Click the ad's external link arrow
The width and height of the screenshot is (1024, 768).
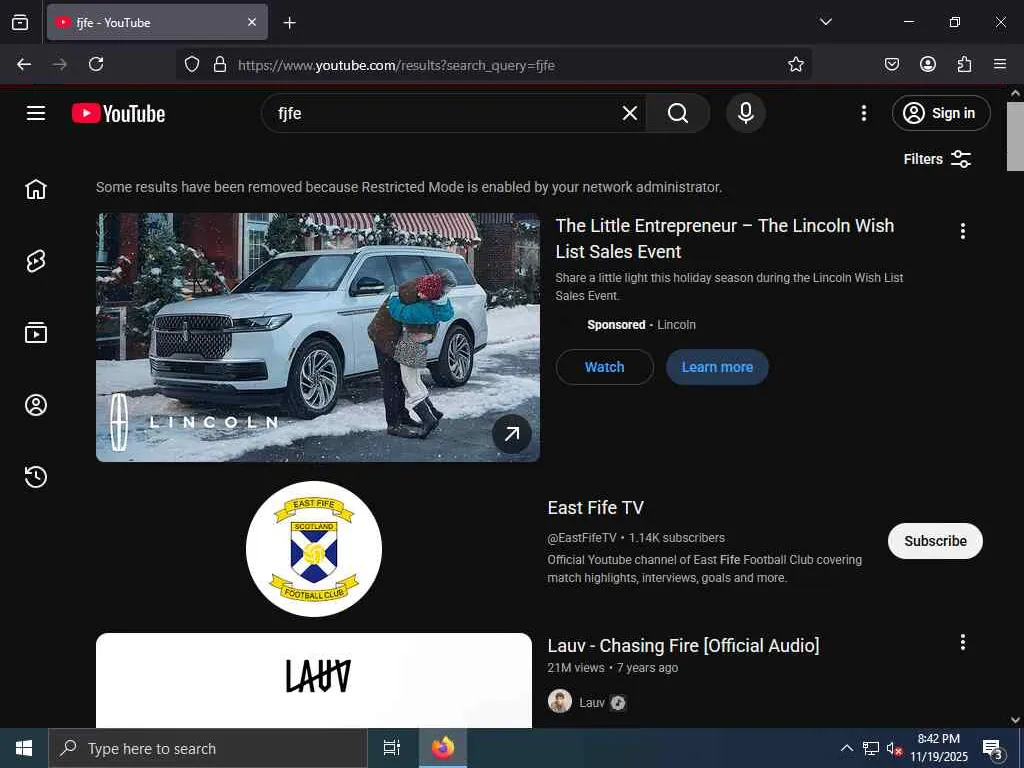[x=511, y=434]
